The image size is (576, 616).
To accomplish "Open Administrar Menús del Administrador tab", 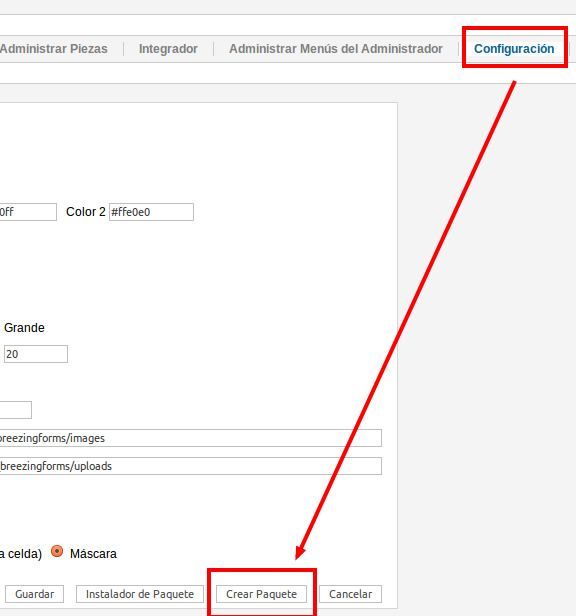I will click(x=336, y=49).
